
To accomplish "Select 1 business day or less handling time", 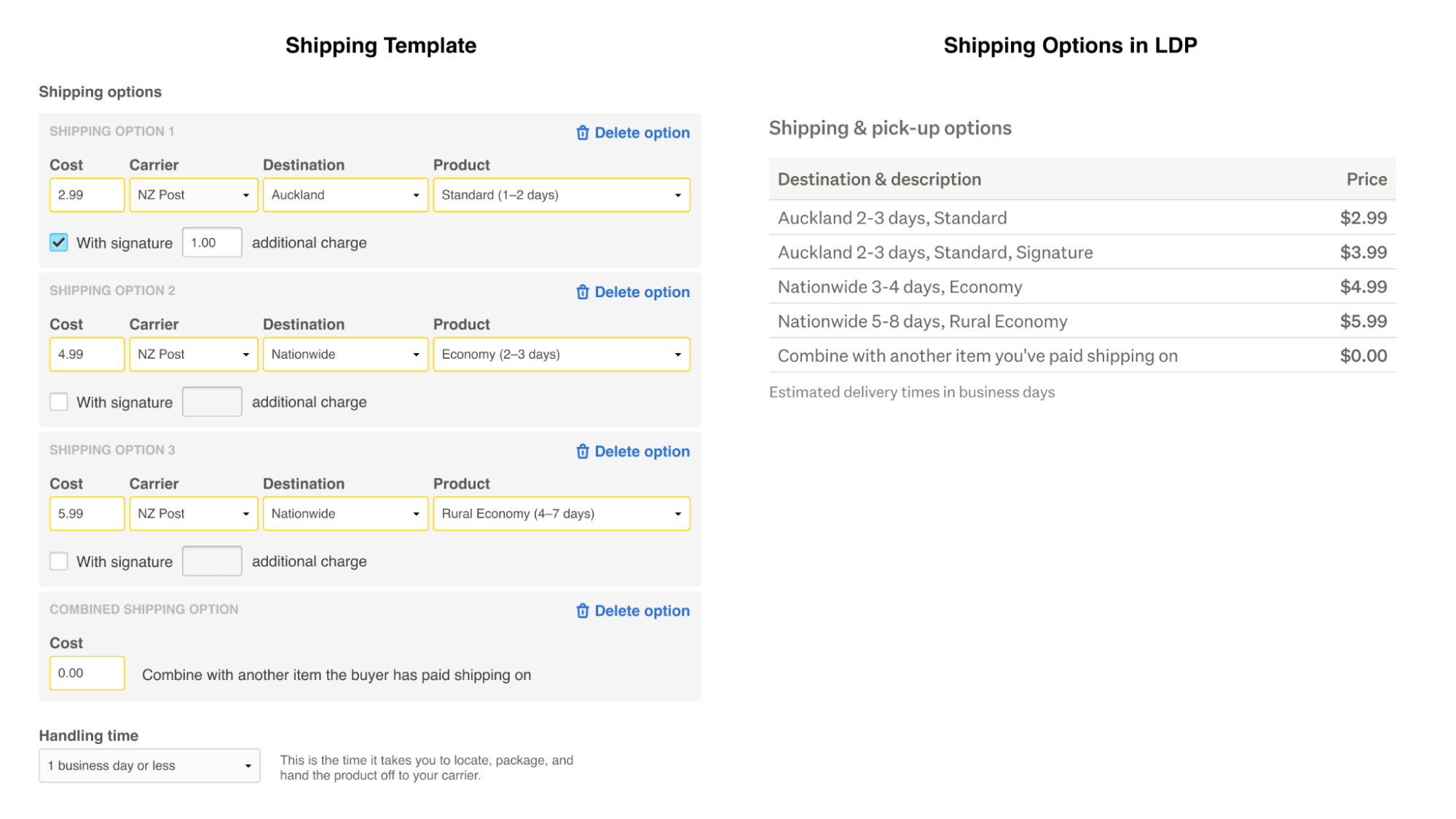I will coord(149,765).
